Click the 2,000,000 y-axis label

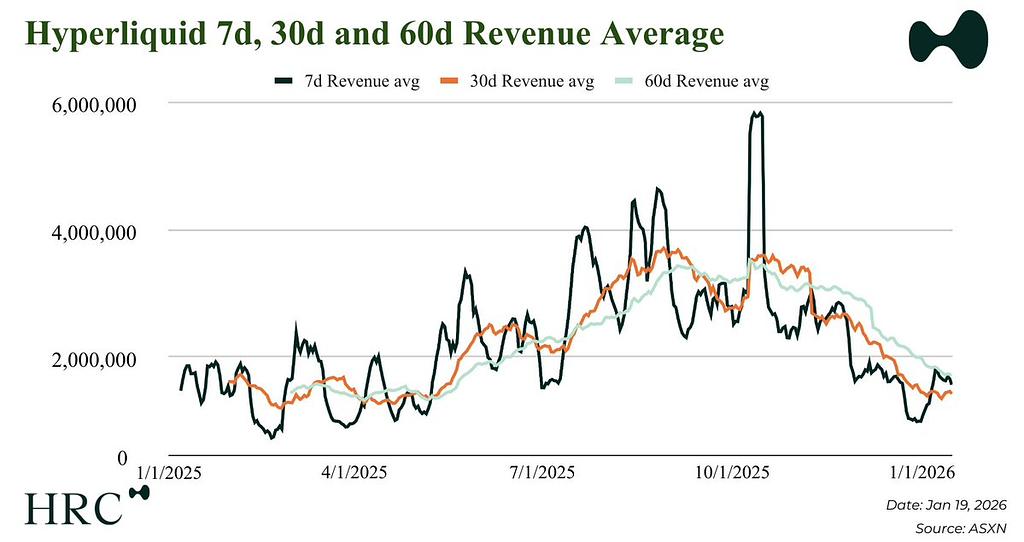click(86, 358)
